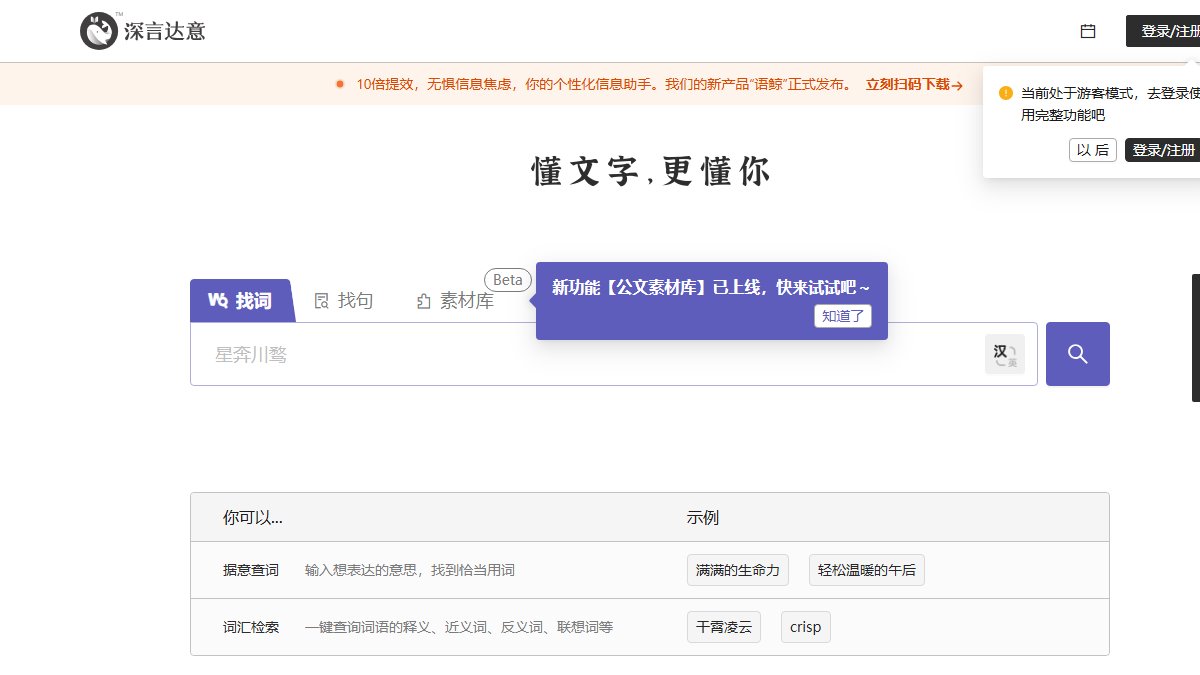Click the 找句 tab document icon

coord(322,301)
